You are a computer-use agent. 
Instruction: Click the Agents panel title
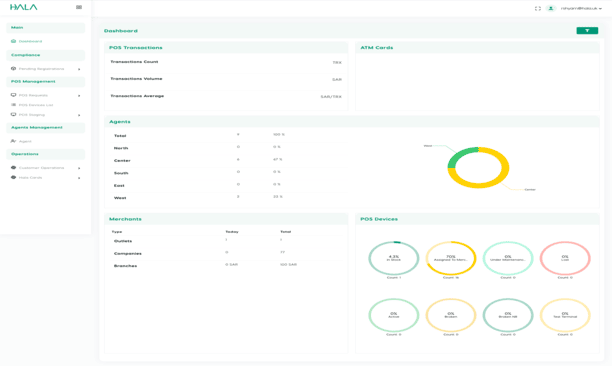pyautogui.click(x=120, y=122)
